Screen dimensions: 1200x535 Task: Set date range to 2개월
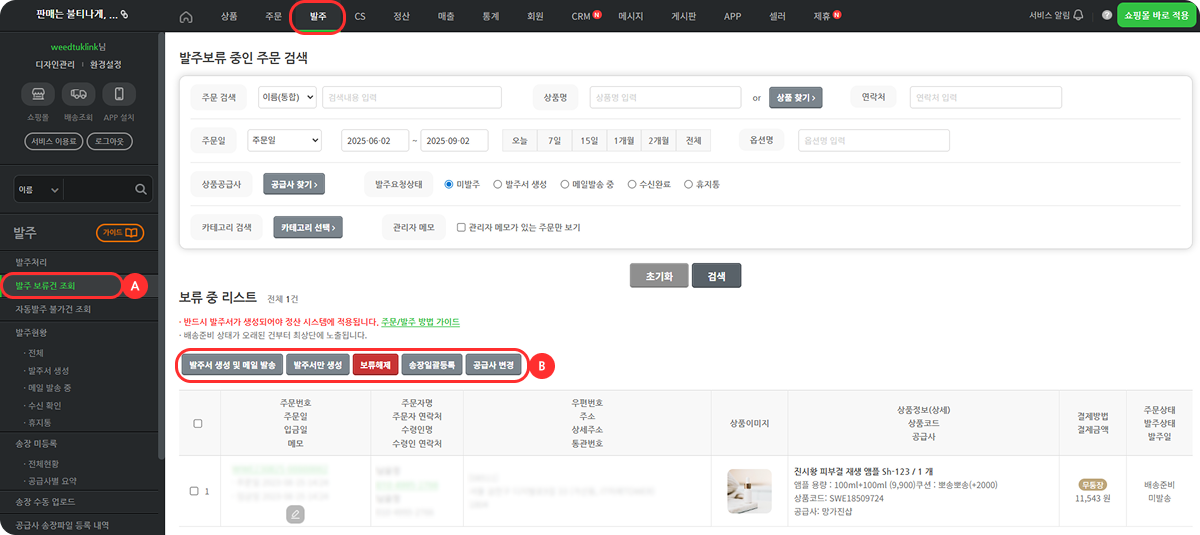click(658, 140)
